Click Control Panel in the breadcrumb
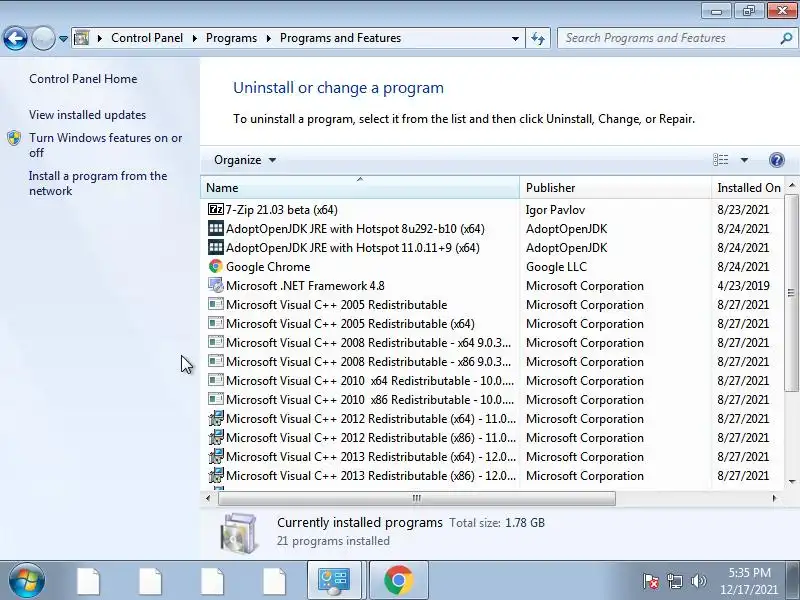 (147, 38)
